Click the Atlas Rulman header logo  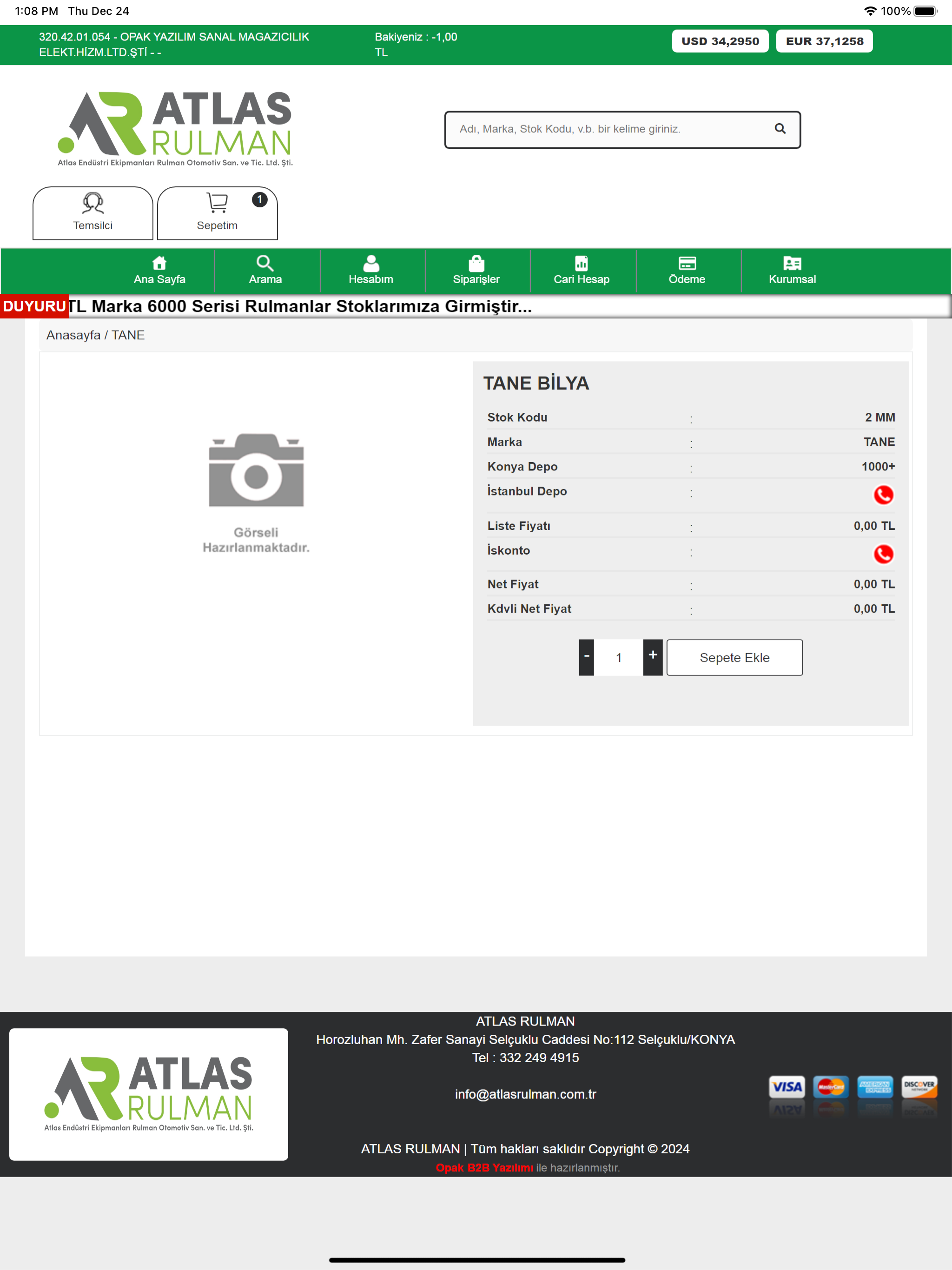click(x=175, y=129)
